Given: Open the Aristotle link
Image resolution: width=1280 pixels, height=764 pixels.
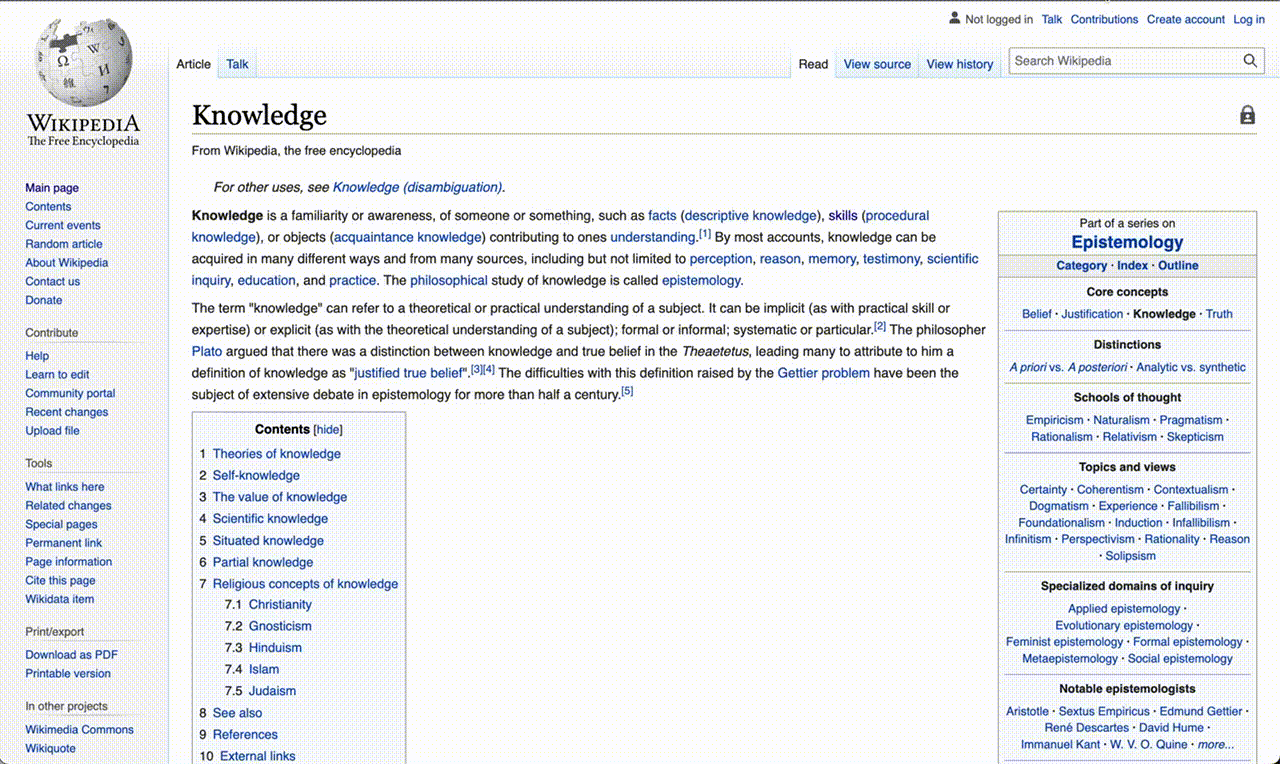Looking at the screenshot, I should 1027,712.
